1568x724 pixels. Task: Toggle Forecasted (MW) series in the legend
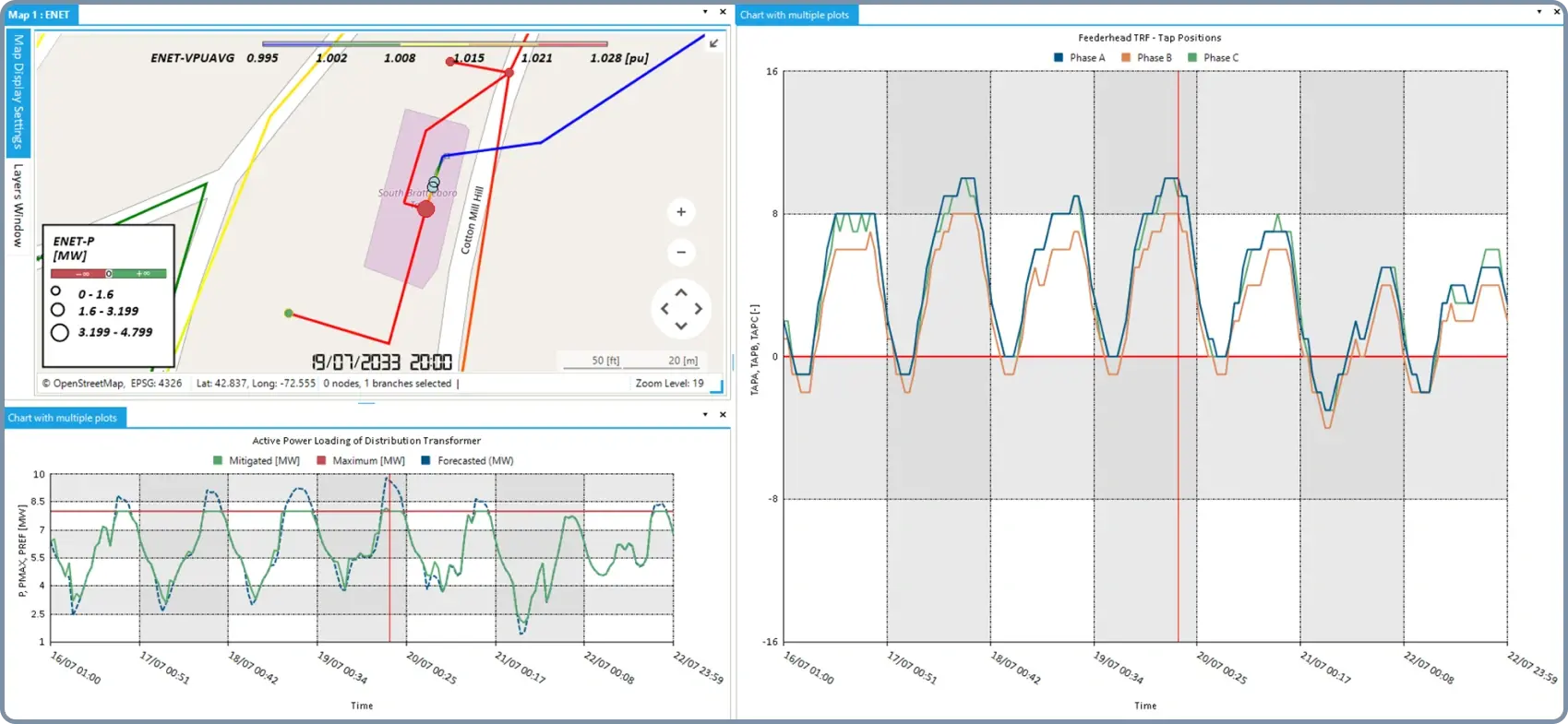click(x=467, y=461)
